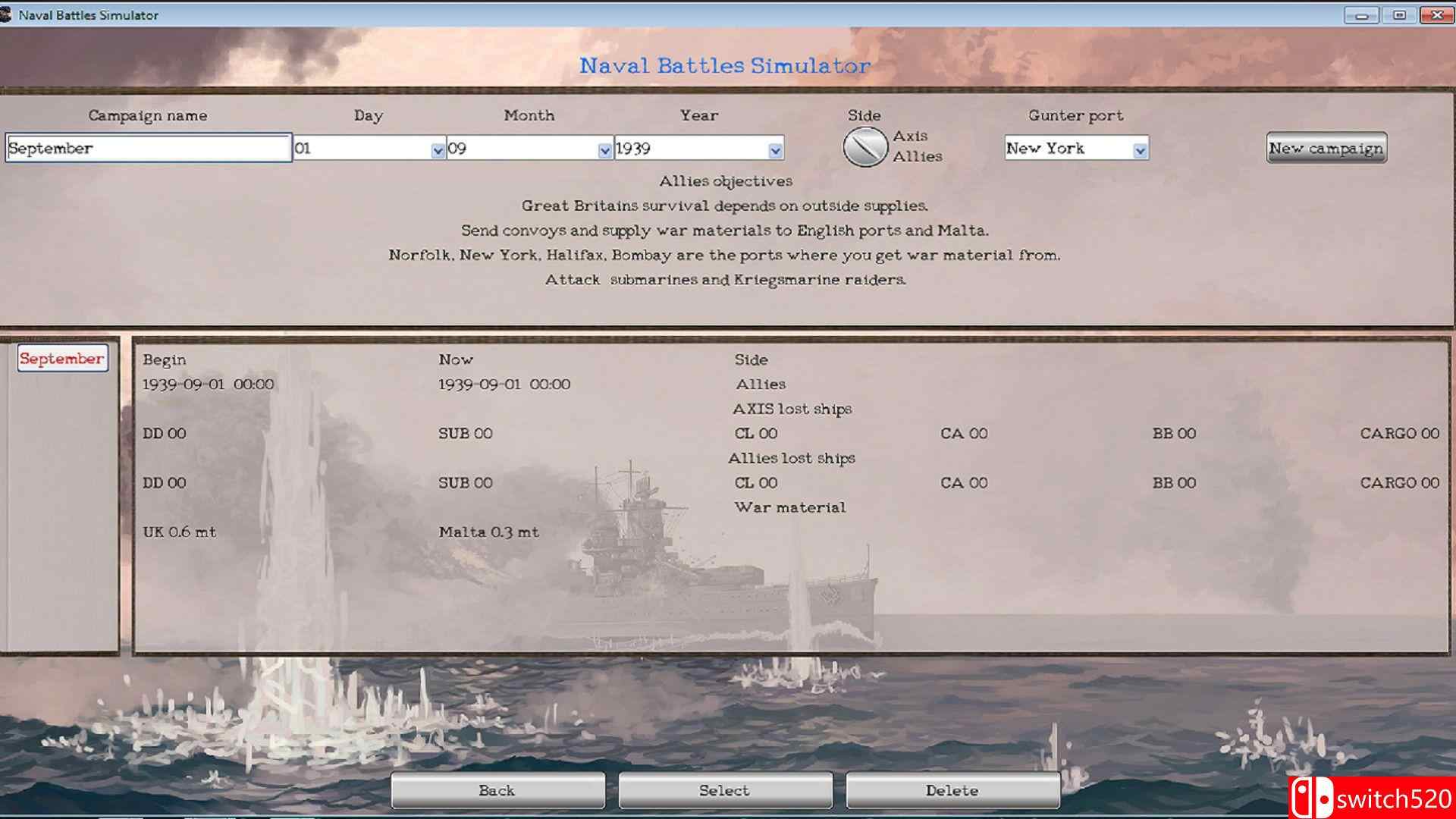Minimize the Naval Battles Simulator window
Screen dimensions: 1456x819
(1361, 15)
